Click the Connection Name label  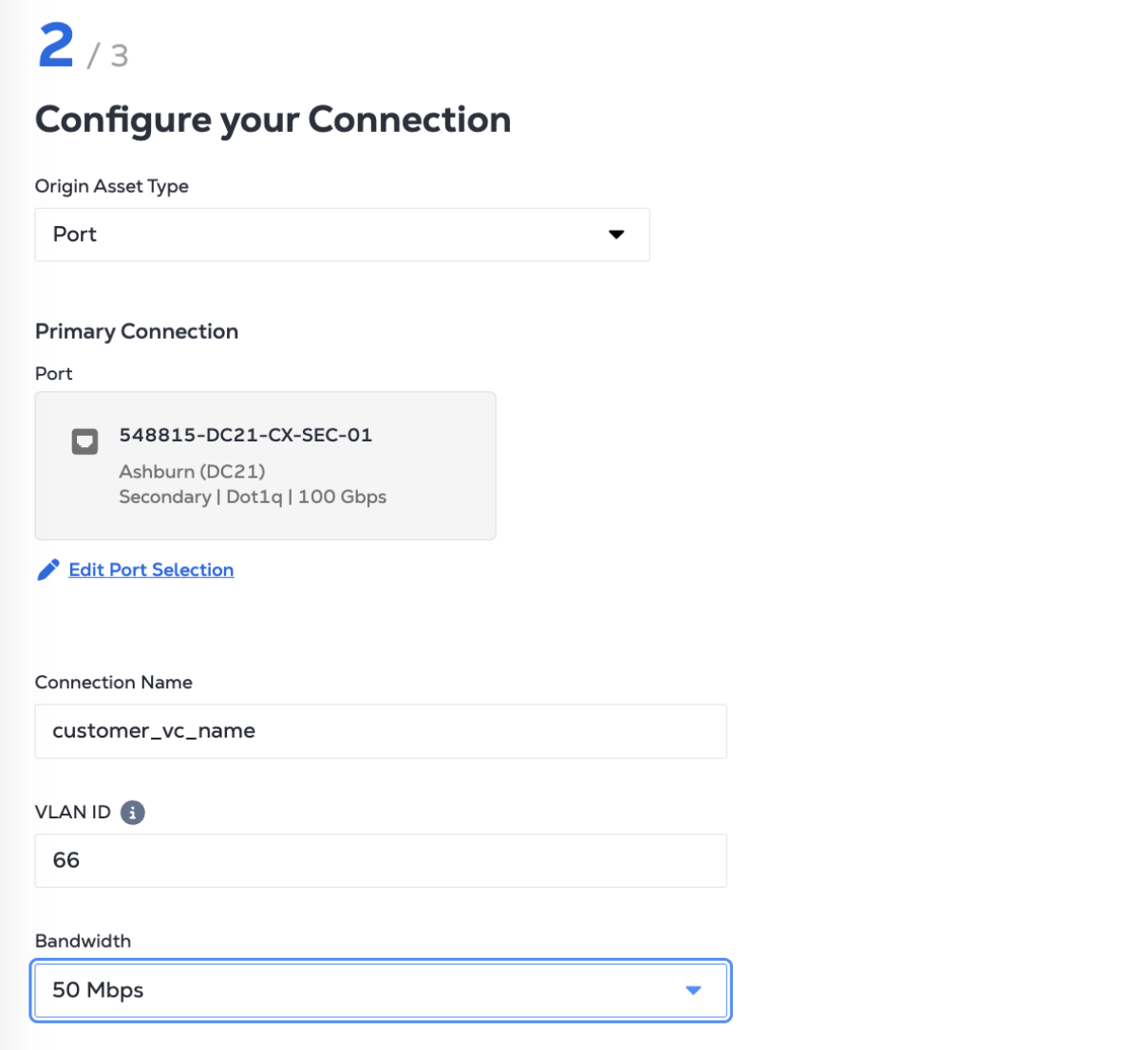coord(114,683)
